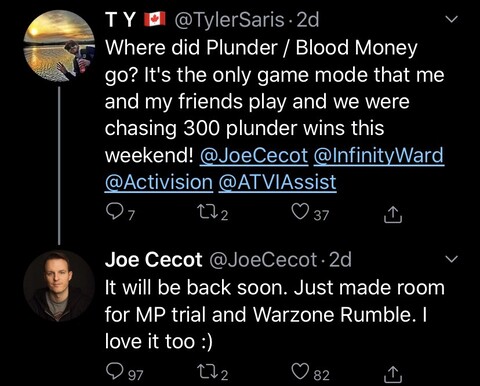This screenshot has height=386, width=480.
Task: Open options chevron on TylerSaris's tweet
Action: pyautogui.click(x=452, y=19)
